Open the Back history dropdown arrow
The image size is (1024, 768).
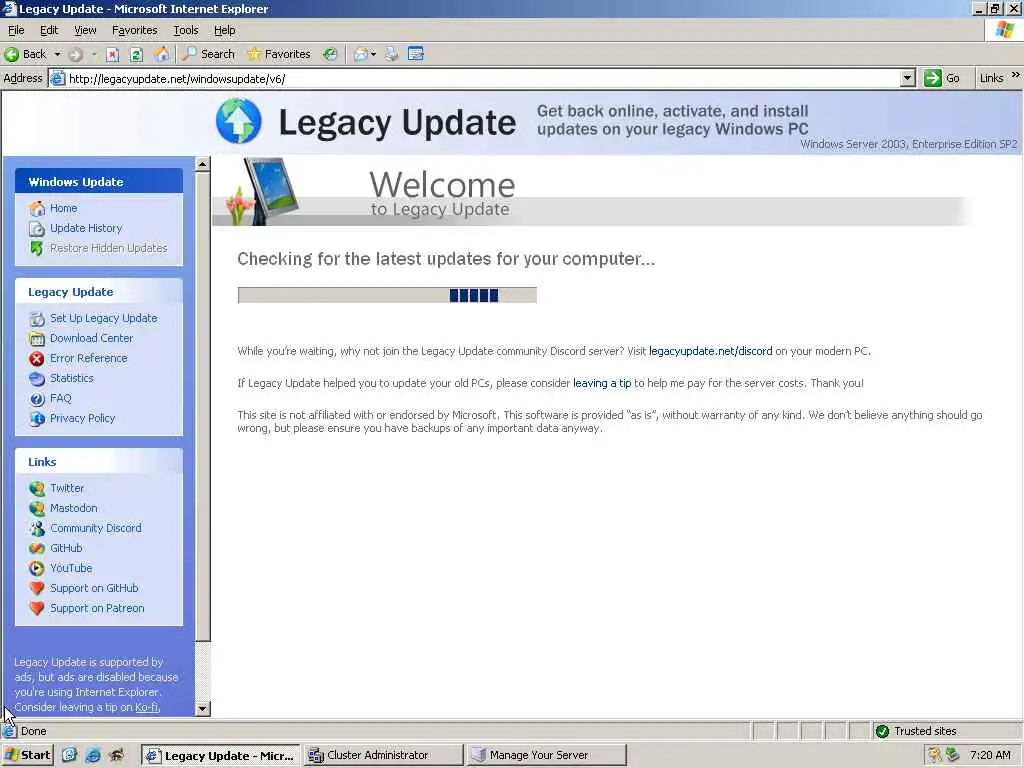click(57, 54)
